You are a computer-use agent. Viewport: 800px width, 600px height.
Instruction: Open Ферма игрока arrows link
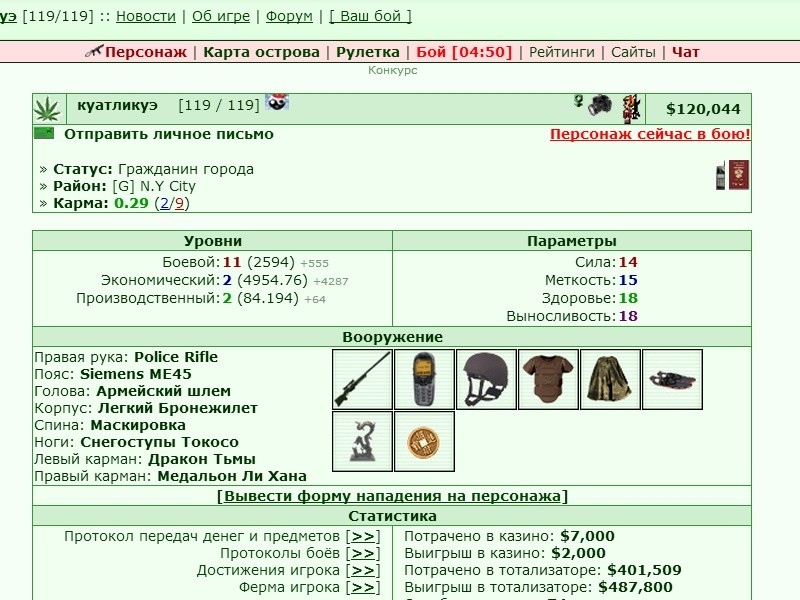coord(363,587)
